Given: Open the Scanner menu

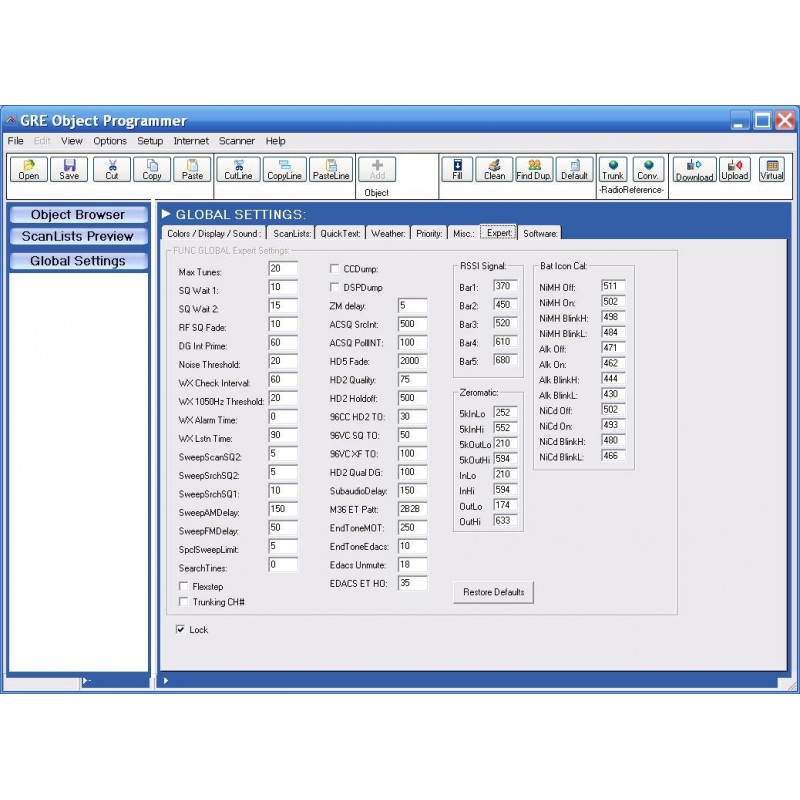Looking at the screenshot, I should click(236, 141).
